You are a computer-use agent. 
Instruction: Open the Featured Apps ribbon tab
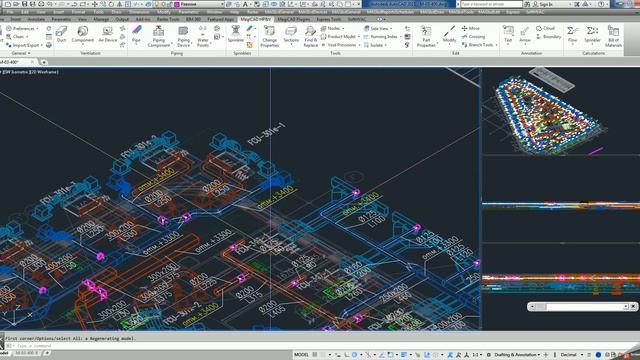tap(220, 19)
